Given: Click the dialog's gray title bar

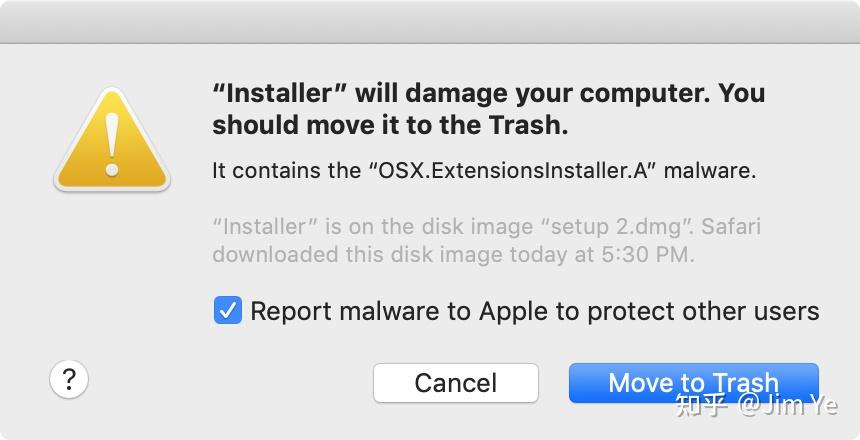Looking at the screenshot, I should click(x=430, y=22).
